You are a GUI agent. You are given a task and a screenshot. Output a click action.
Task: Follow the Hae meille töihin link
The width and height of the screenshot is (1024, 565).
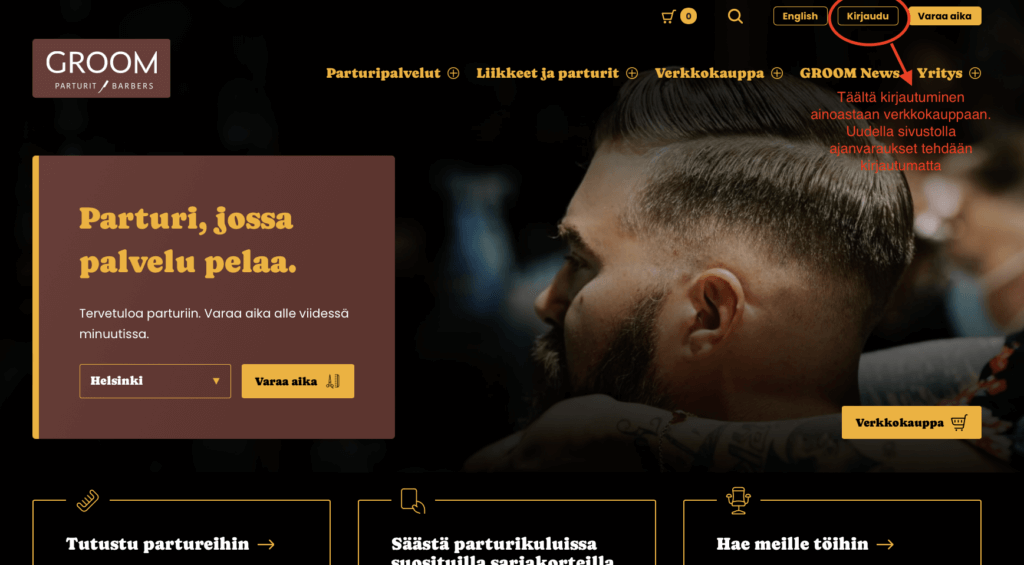coord(805,544)
